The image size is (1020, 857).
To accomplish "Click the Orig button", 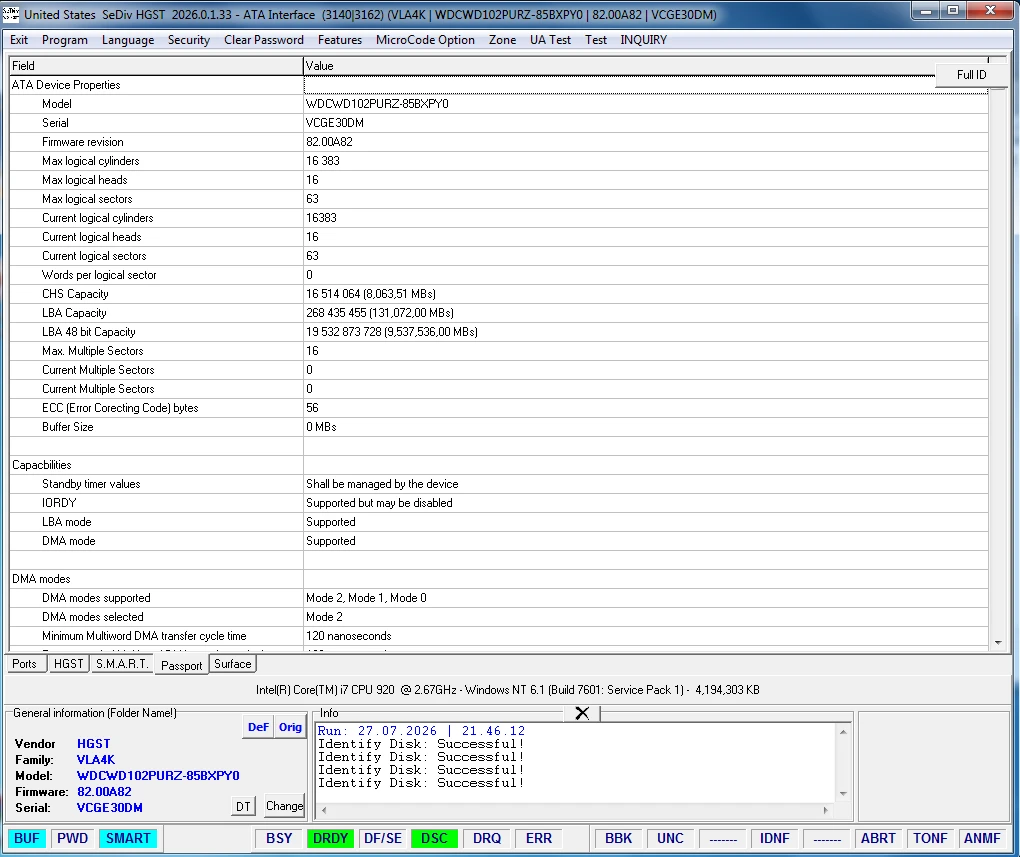I will (x=290, y=727).
